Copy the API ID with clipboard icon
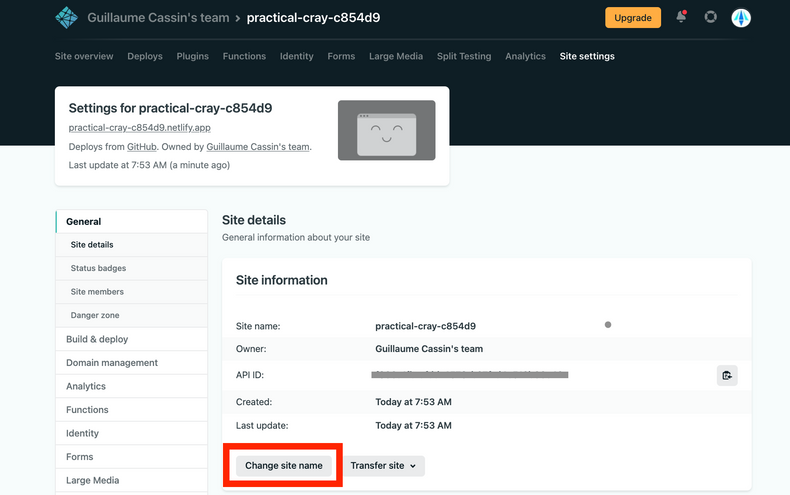This screenshot has height=495, width=790. 727,376
